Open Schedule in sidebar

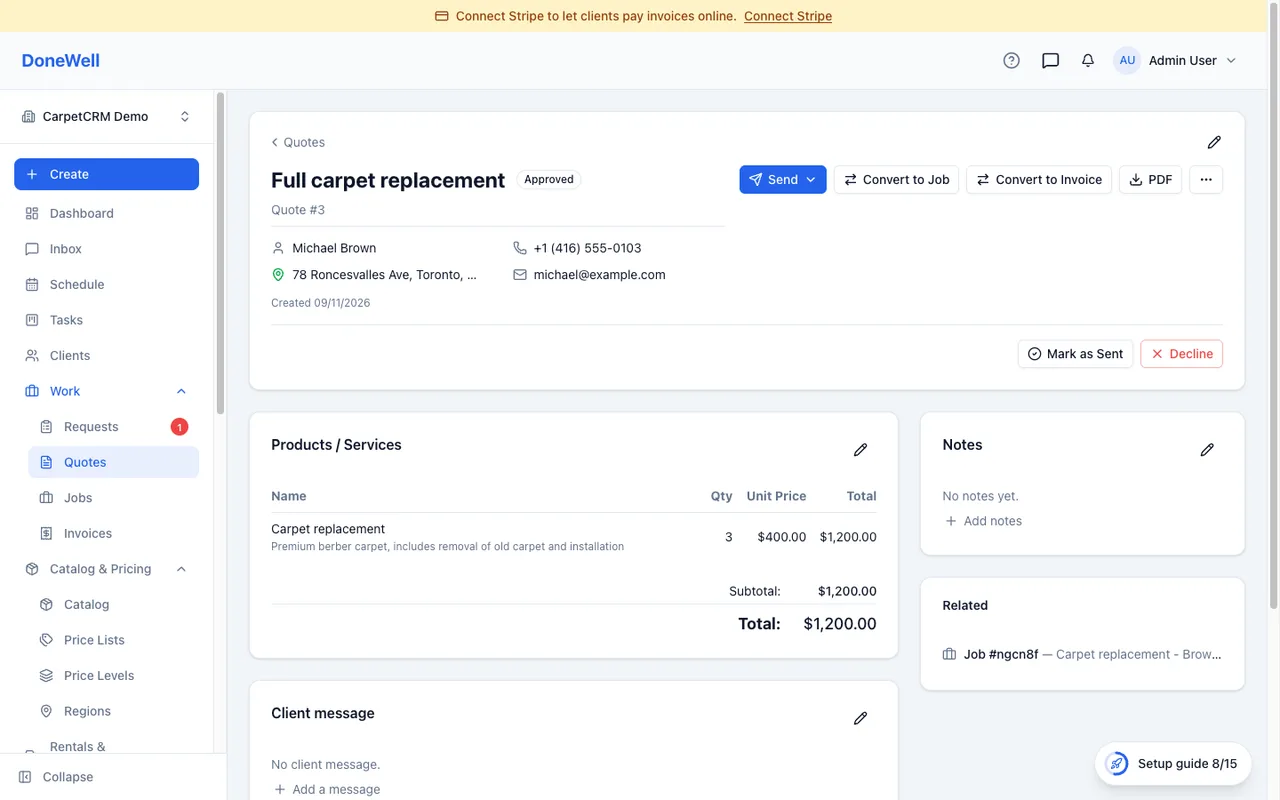(106, 285)
